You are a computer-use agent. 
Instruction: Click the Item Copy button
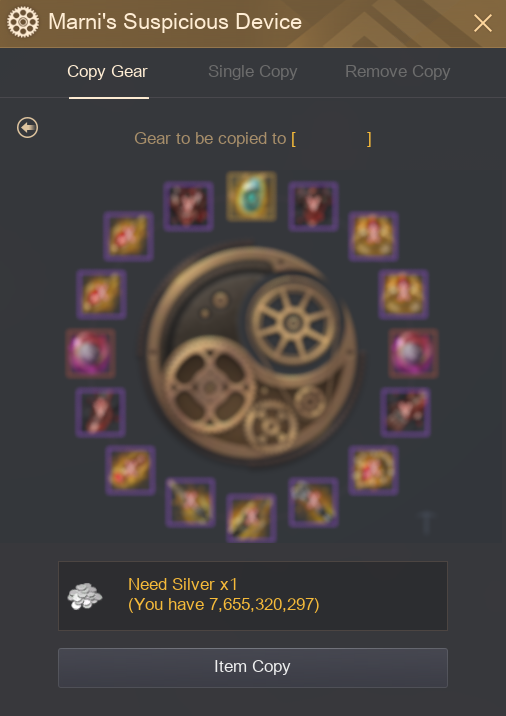point(253,668)
